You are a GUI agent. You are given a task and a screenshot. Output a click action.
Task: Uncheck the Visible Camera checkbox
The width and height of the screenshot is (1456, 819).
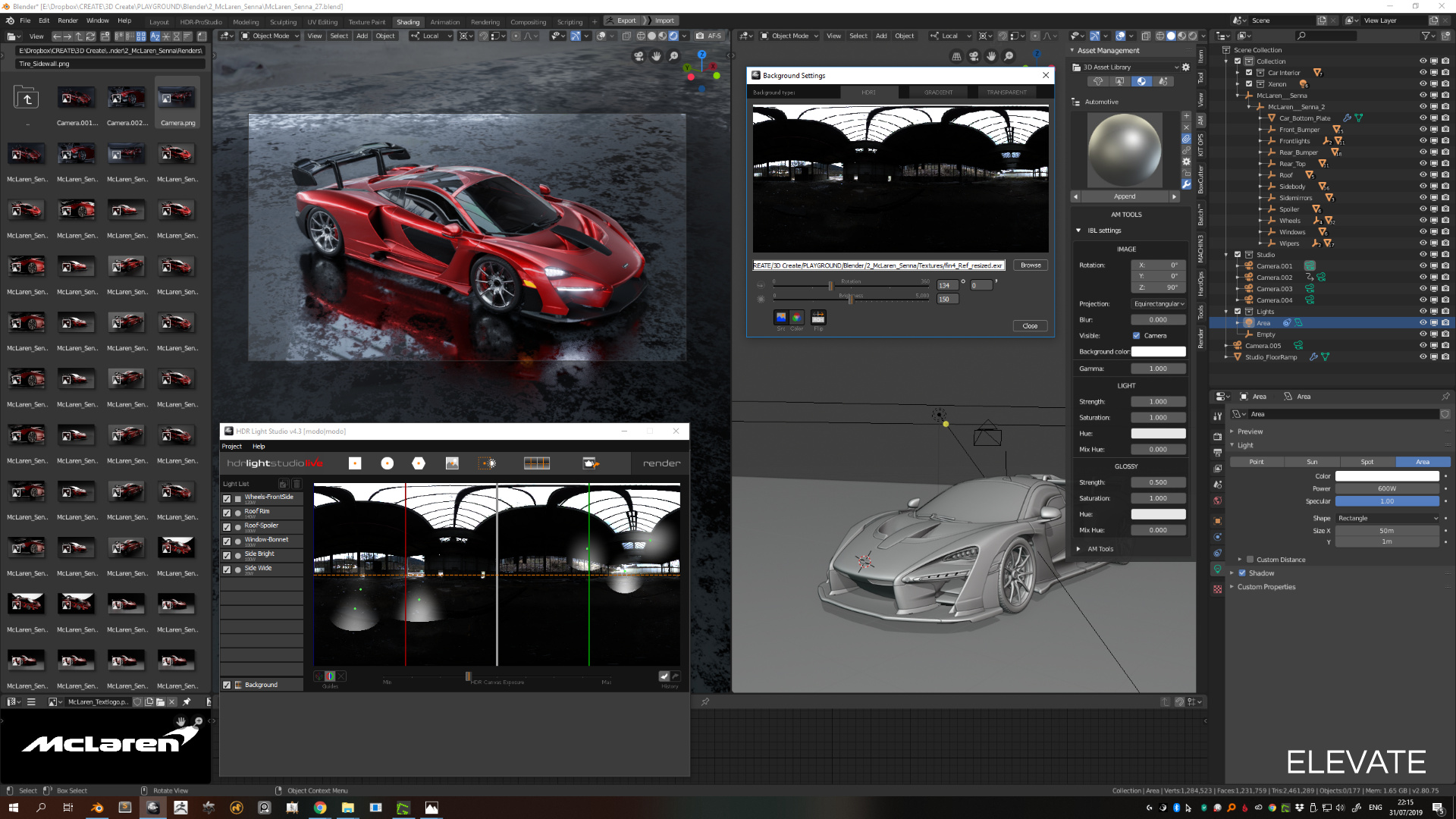[1136, 336]
